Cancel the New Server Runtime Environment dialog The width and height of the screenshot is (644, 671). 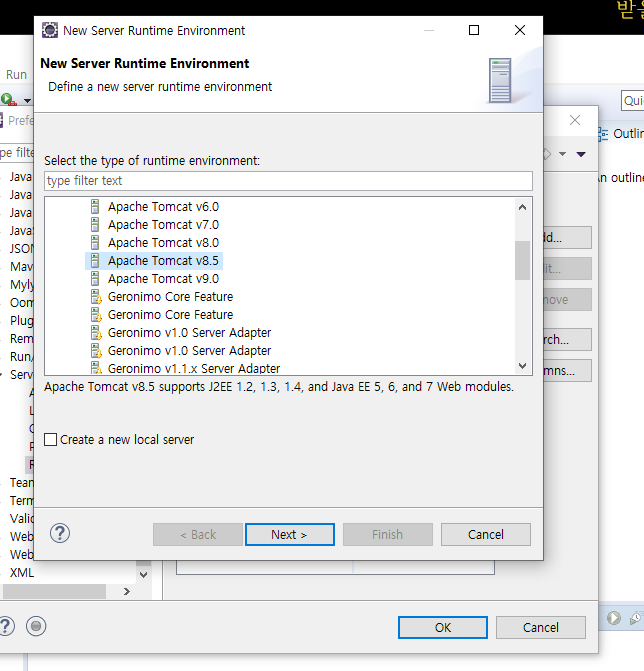(x=486, y=534)
